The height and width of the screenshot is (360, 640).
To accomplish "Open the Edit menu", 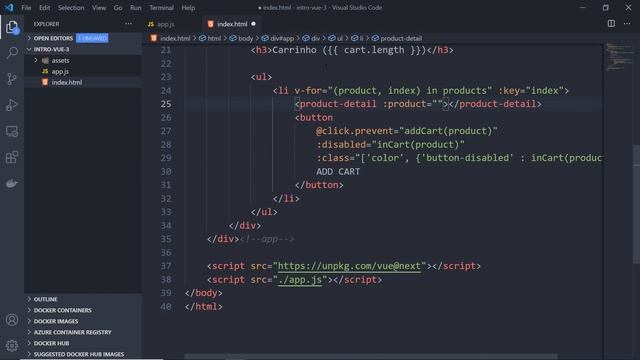I will pyautogui.click(x=44, y=8).
